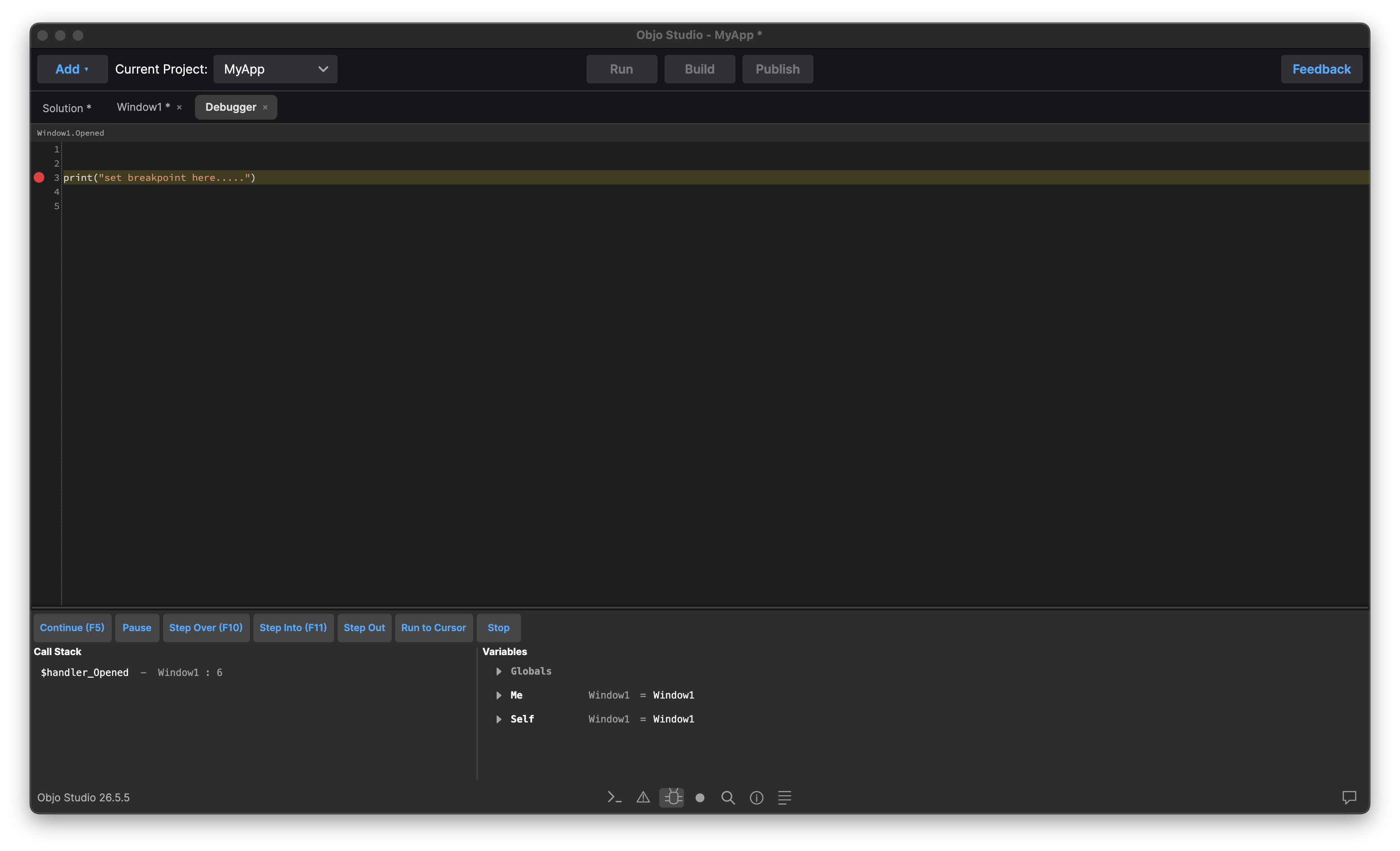
Task: Click the Window1.Opened breadcrumb label
Action: [70, 133]
